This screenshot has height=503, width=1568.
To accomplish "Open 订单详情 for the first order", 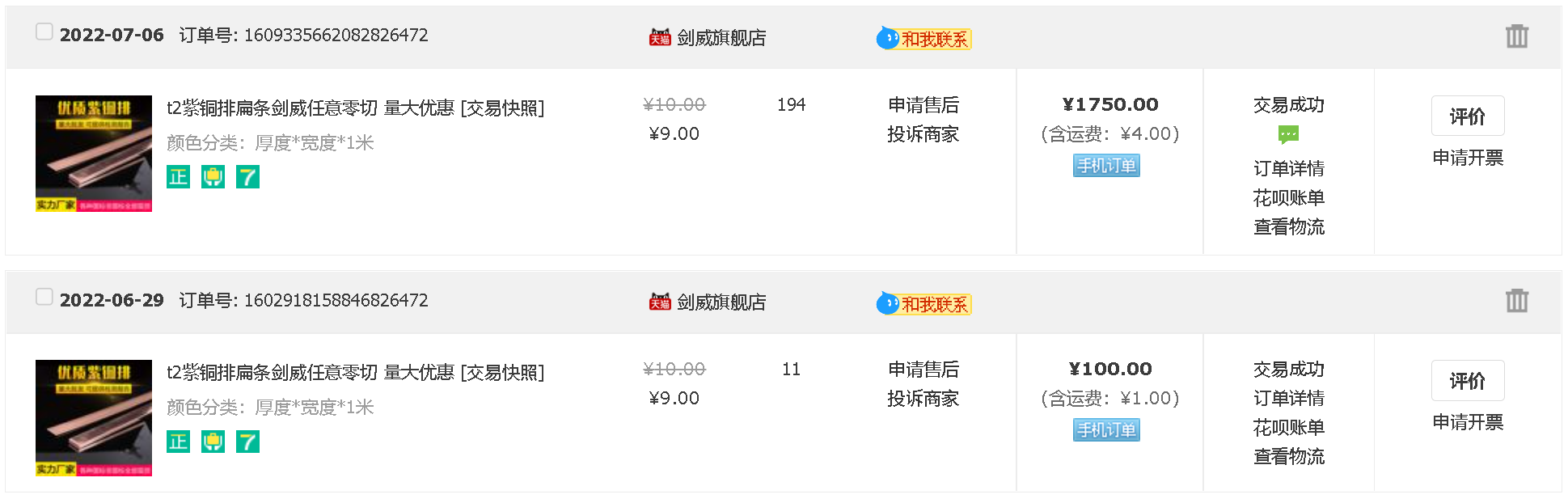I will pos(1288,168).
